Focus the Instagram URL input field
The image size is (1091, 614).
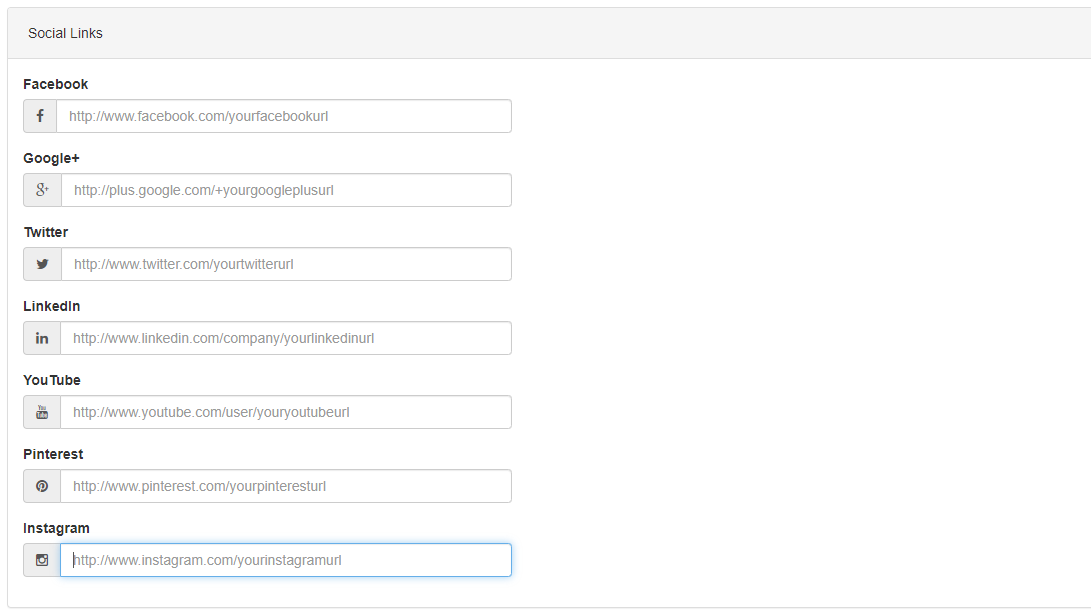[x=286, y=560]
